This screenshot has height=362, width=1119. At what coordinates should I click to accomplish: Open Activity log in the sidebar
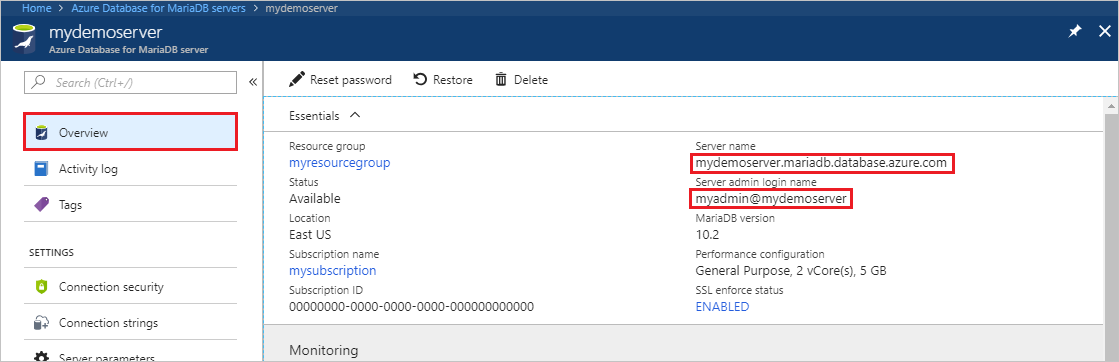(x=131, y=169)
